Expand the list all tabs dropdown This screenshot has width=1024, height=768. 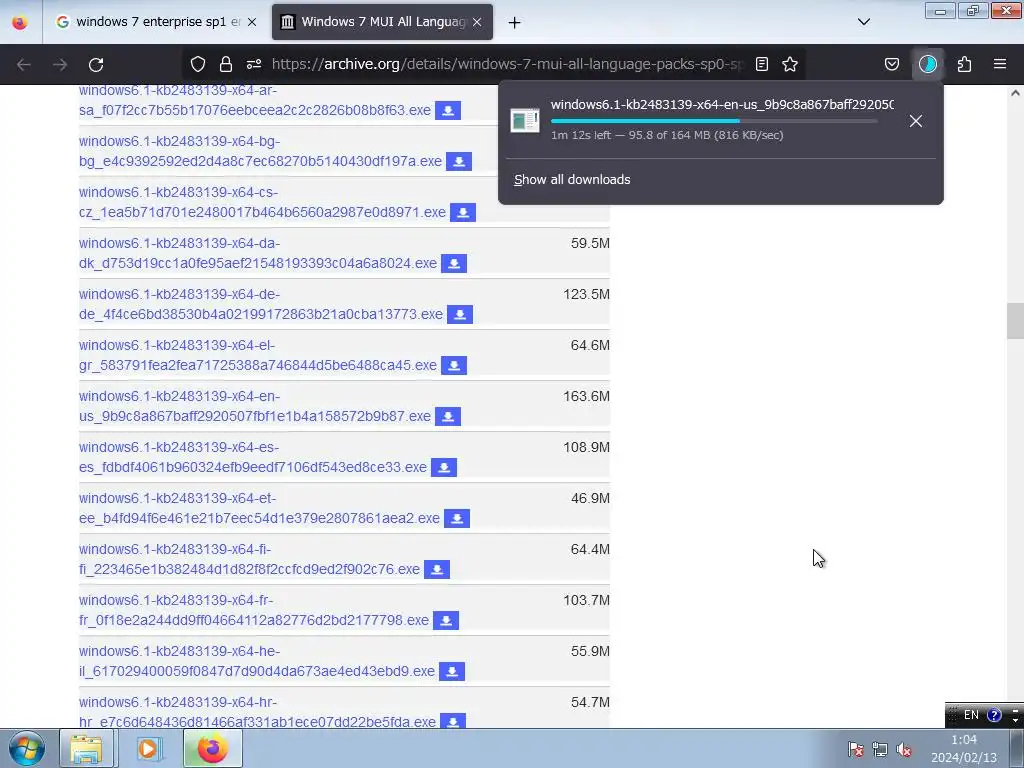pos(863,22)
